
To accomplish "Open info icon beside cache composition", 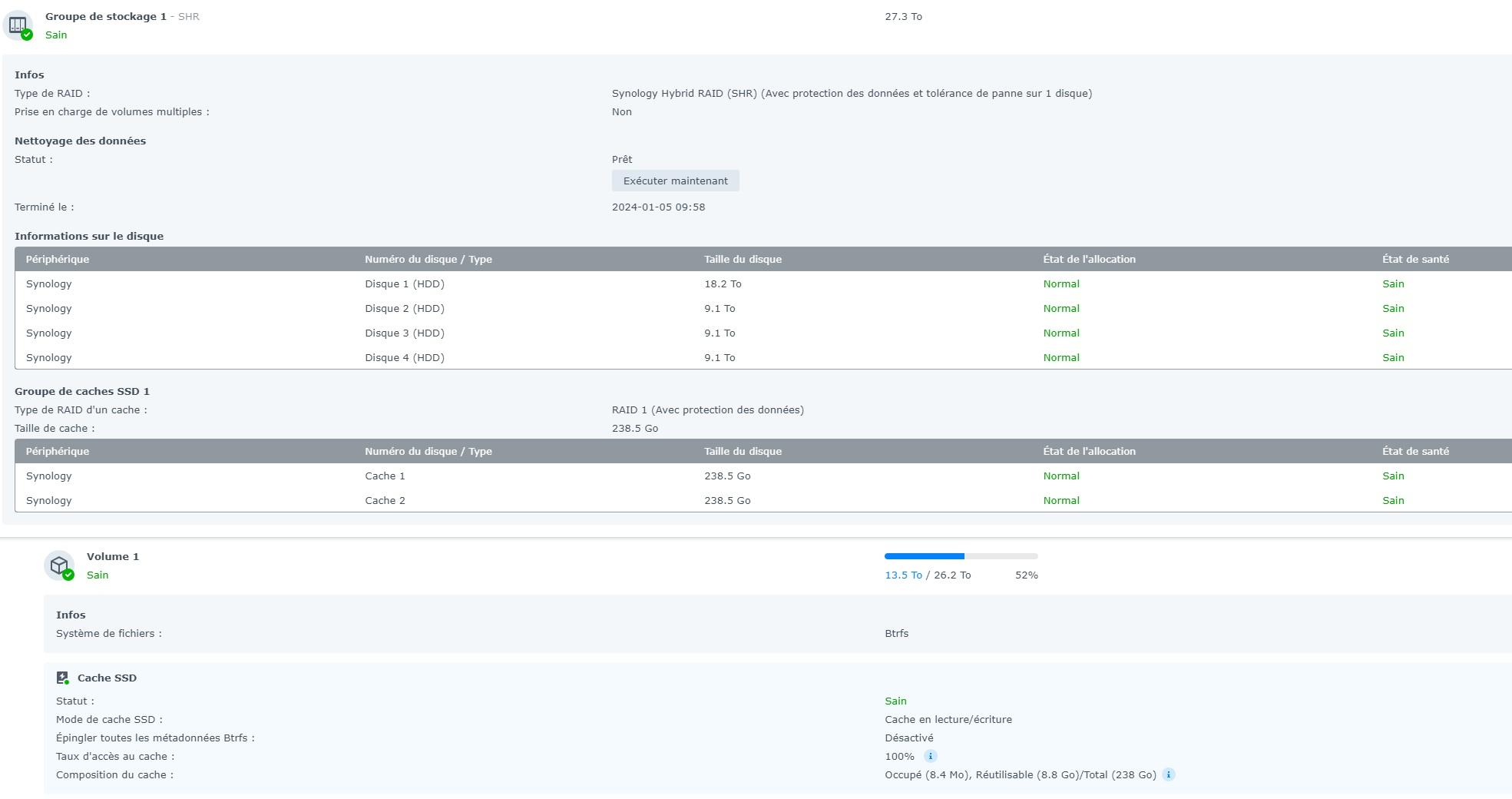I will click(x=1168, y=774).
